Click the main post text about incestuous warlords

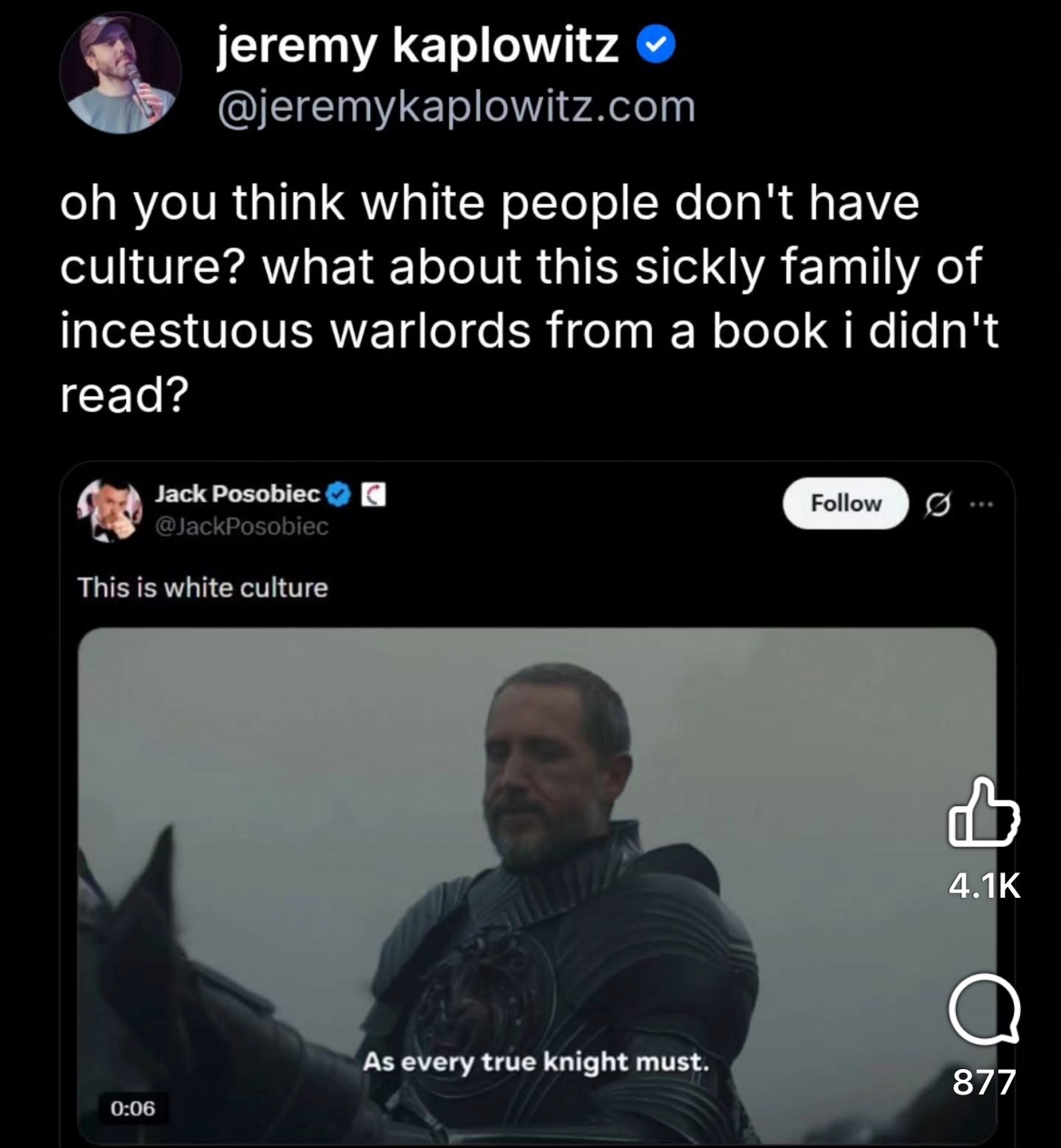tap(530, 298)
